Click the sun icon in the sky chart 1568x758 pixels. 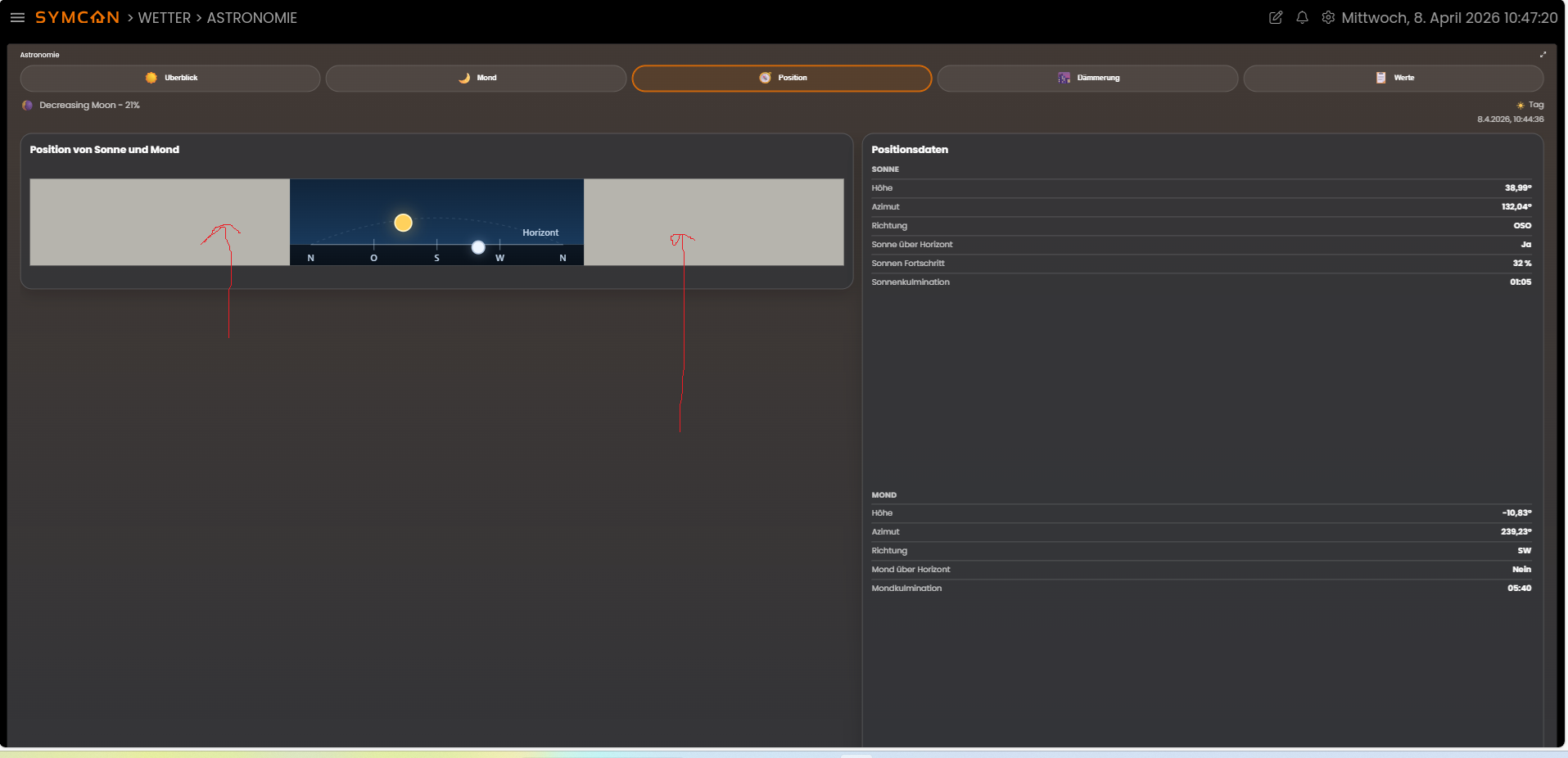click(x=403, y=223)
